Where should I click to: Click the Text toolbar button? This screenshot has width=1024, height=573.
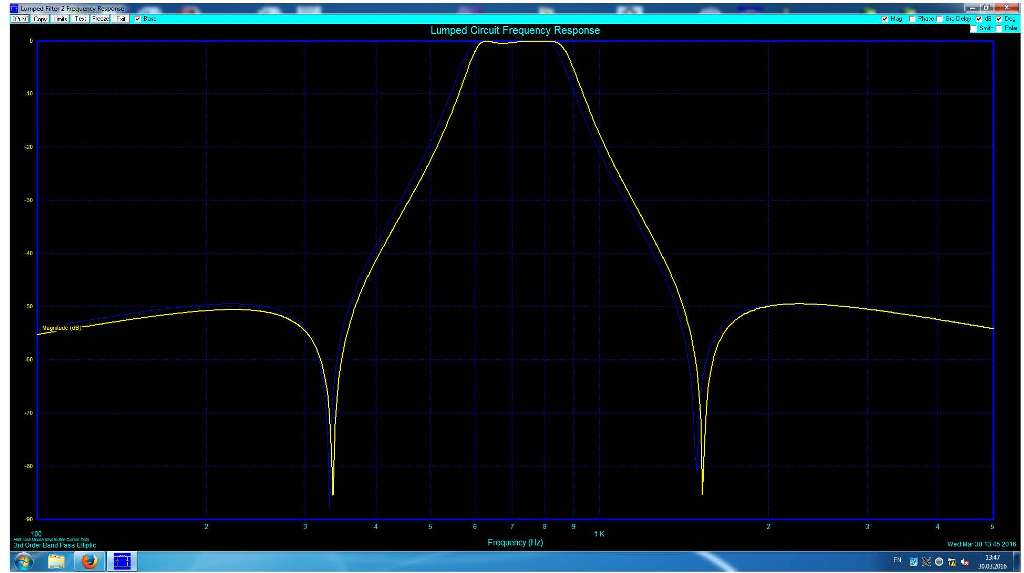[x=81, y=19]
